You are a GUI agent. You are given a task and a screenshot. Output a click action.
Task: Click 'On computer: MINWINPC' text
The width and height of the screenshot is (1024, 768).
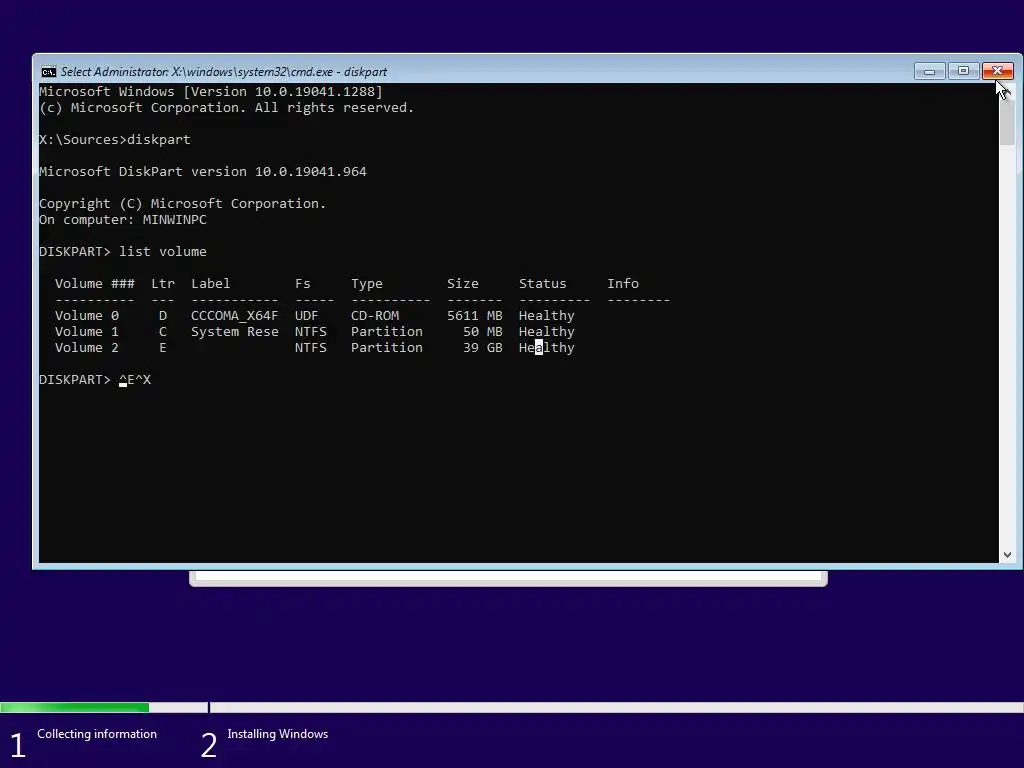pyautogui.click(x=123, y=219)
